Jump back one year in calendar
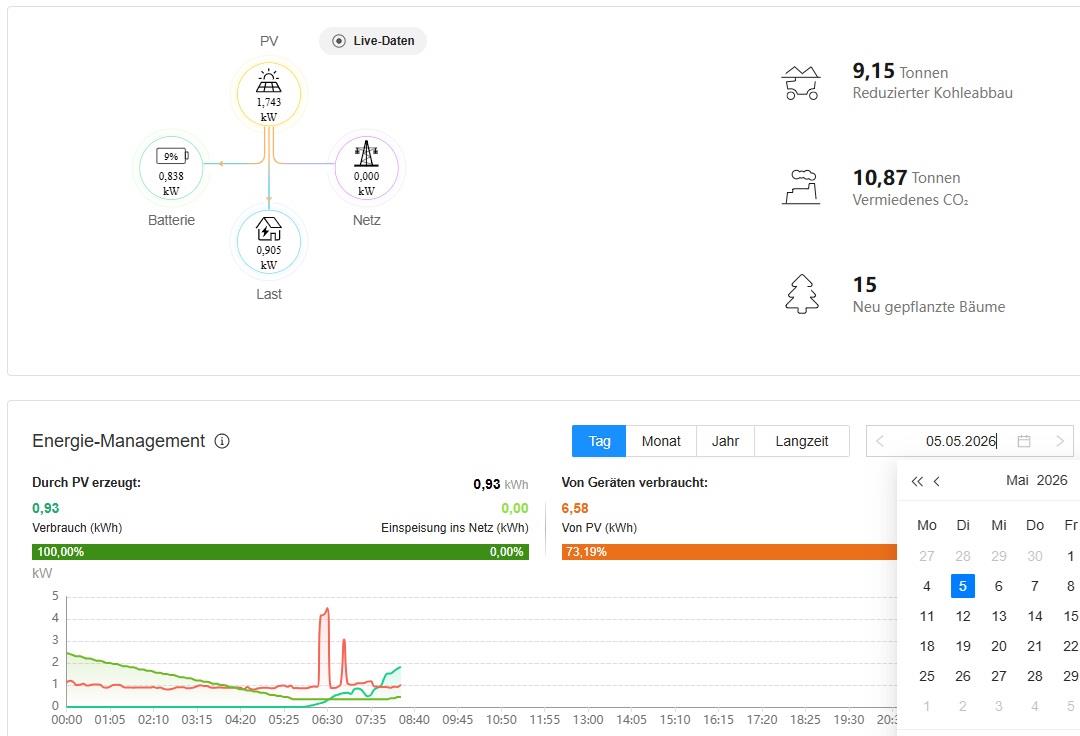The image size is (1080, 736). coord(917,481)
